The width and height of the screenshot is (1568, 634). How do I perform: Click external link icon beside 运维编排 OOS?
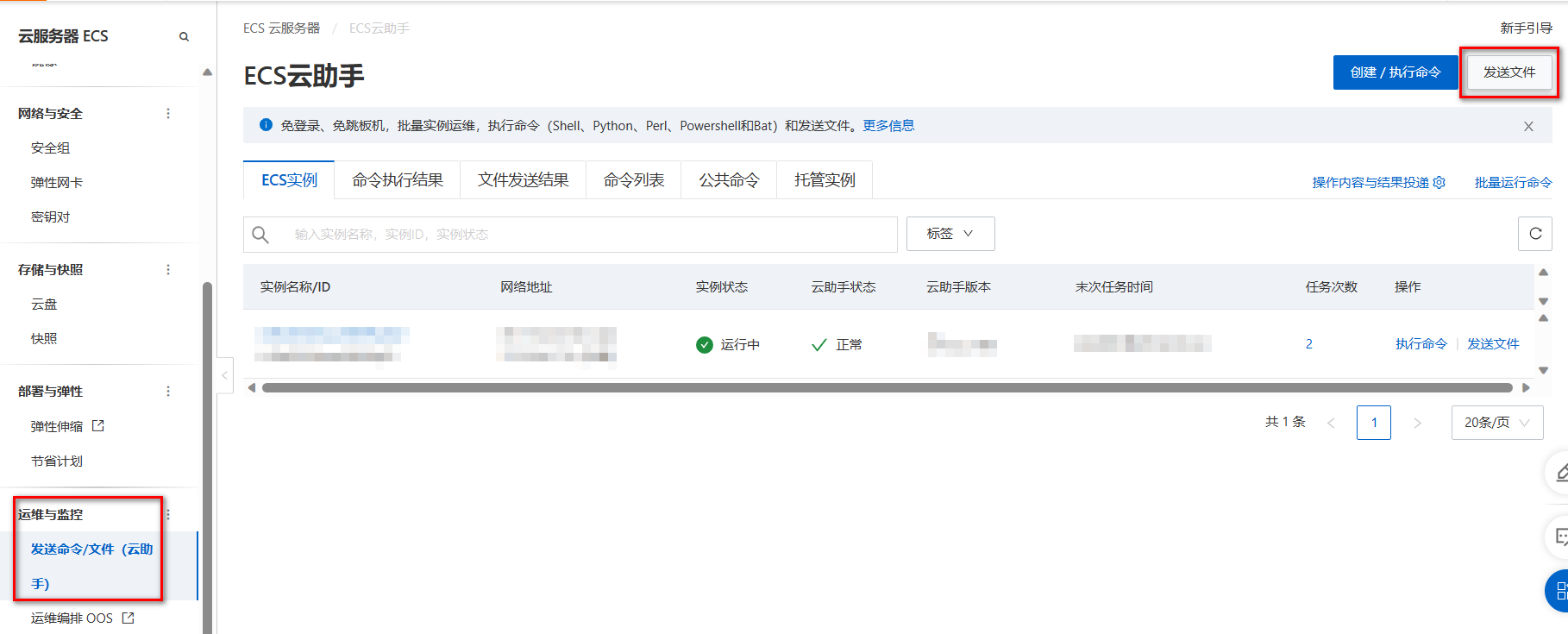coord(129,618)
